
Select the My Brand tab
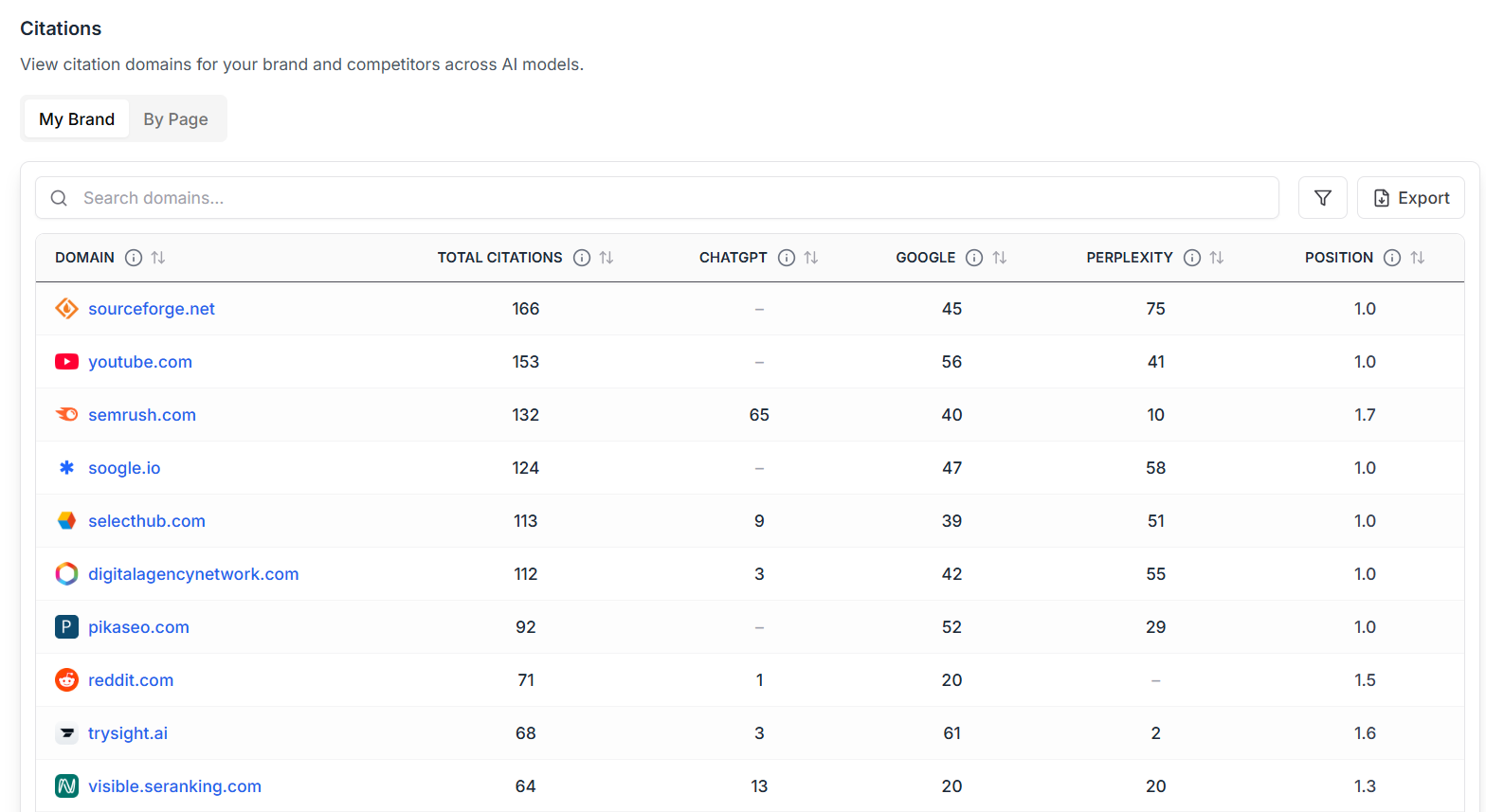click(77, 119)
